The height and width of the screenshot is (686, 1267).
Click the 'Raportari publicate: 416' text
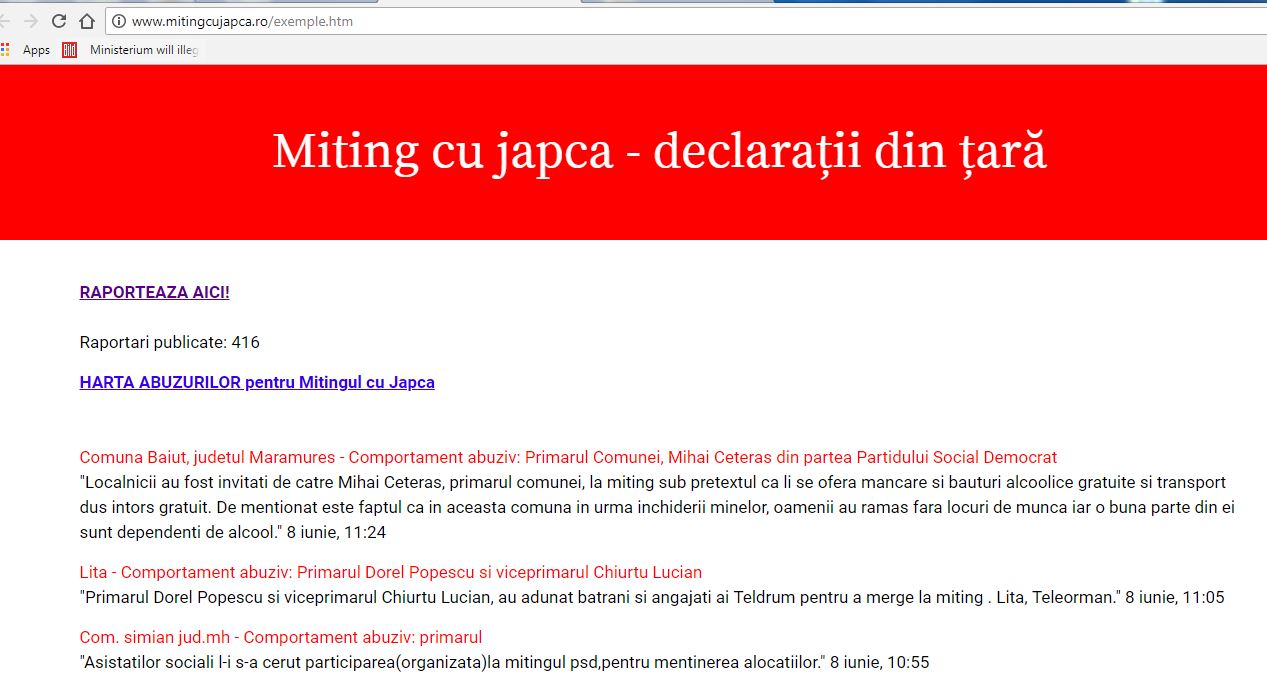pos(169,343)
